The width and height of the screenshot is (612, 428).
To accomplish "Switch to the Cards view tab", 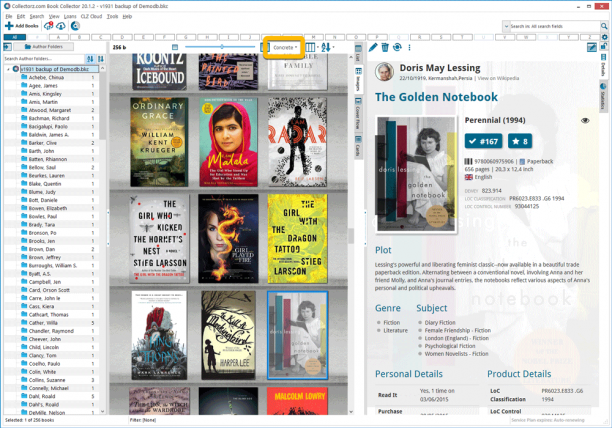I will [358, 146].
